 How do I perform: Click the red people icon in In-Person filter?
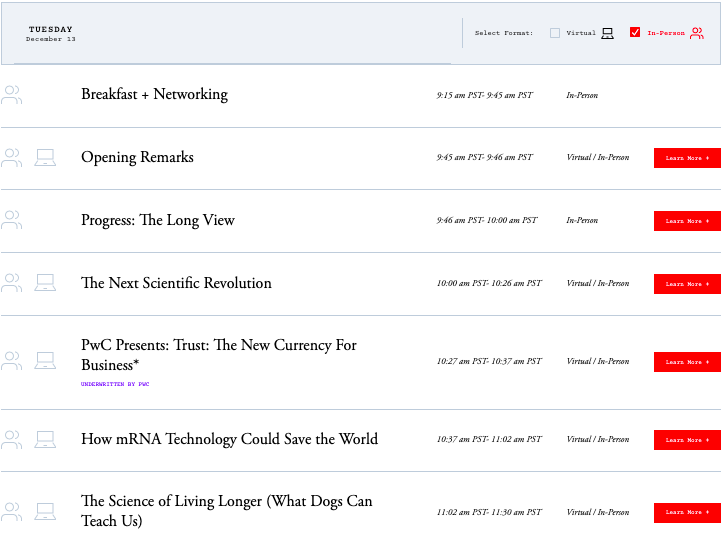(x=696, y=33)
